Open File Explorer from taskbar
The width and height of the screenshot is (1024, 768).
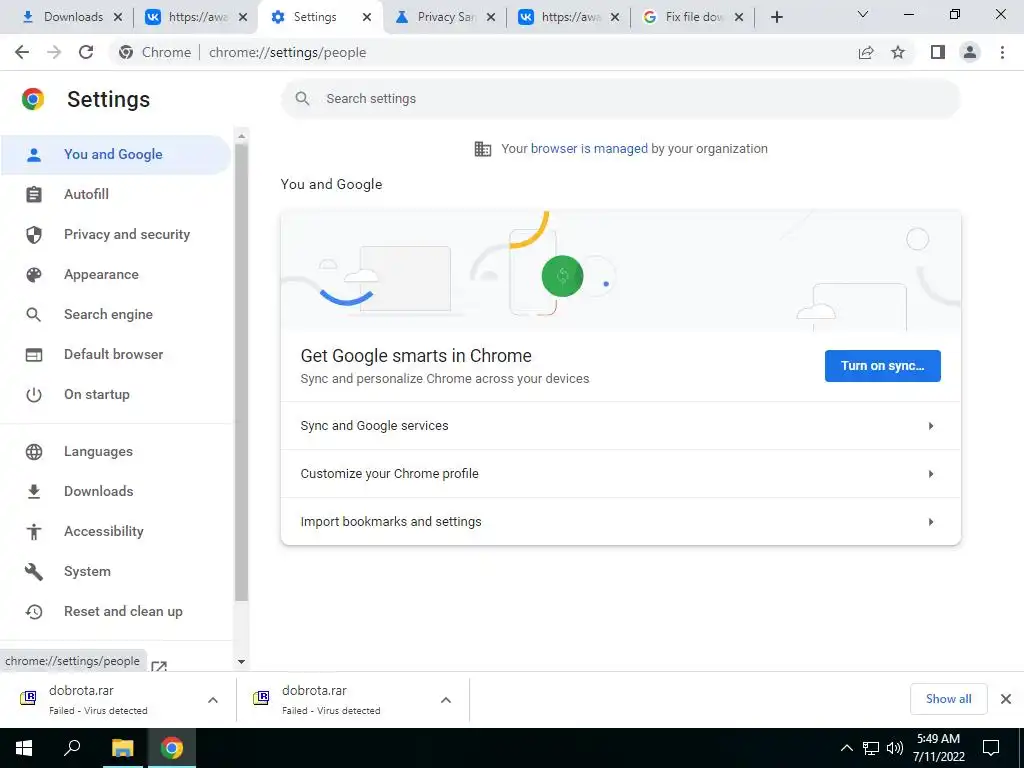pos(122,748)
